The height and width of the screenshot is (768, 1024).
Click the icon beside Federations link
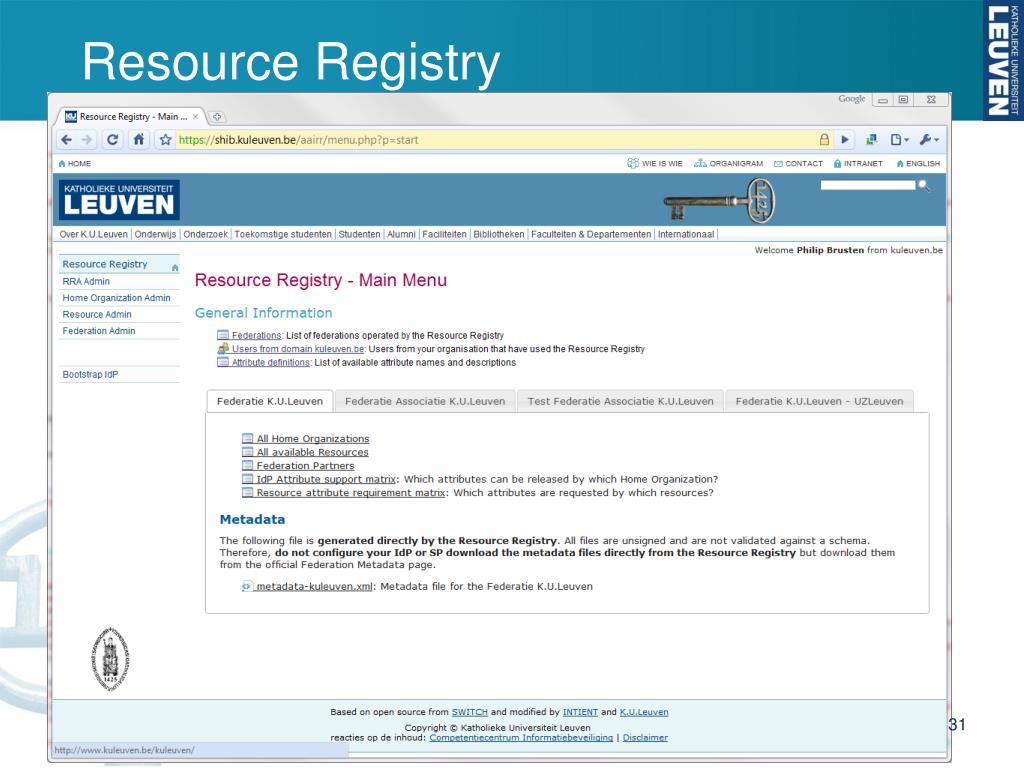pos(223,335)
